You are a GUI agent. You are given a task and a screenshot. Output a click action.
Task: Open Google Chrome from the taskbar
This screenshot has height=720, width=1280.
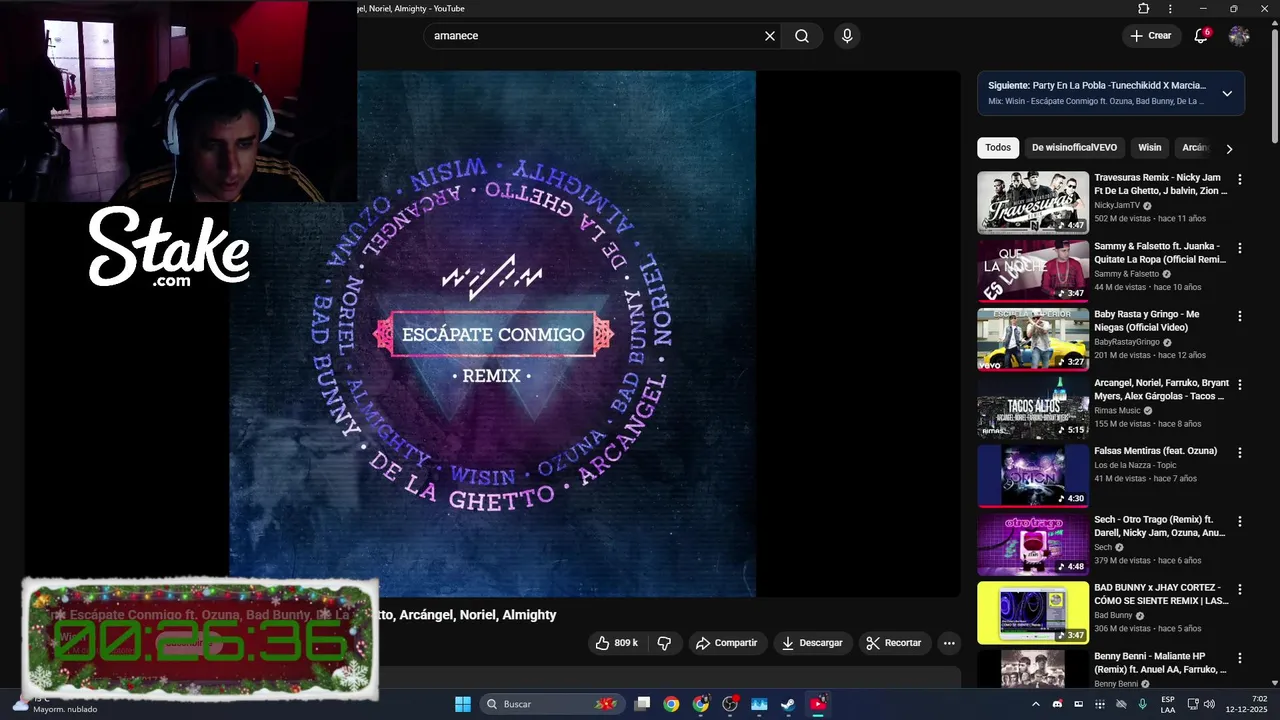(671, 704)
